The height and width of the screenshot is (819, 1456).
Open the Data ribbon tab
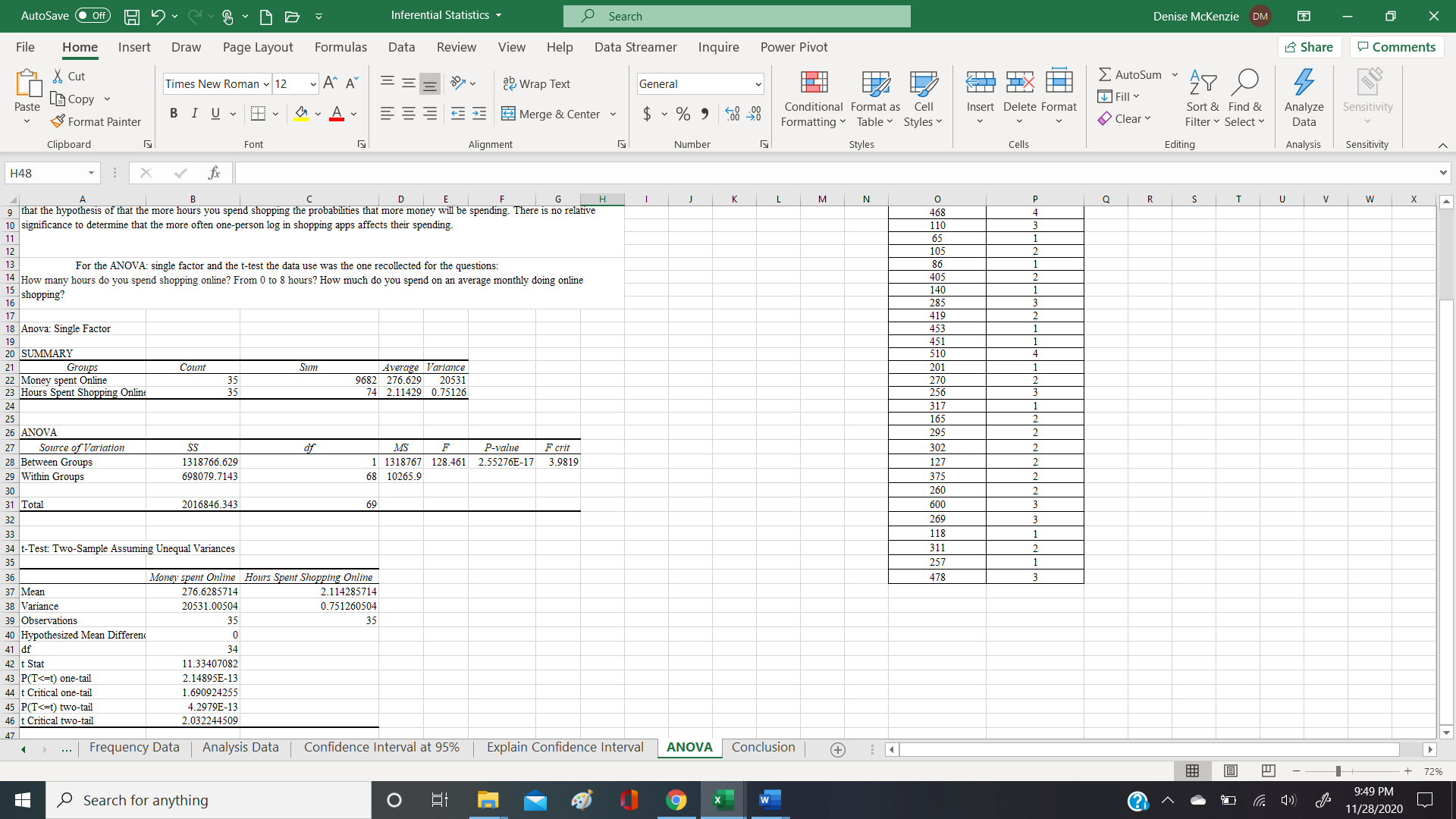[401, 47]
